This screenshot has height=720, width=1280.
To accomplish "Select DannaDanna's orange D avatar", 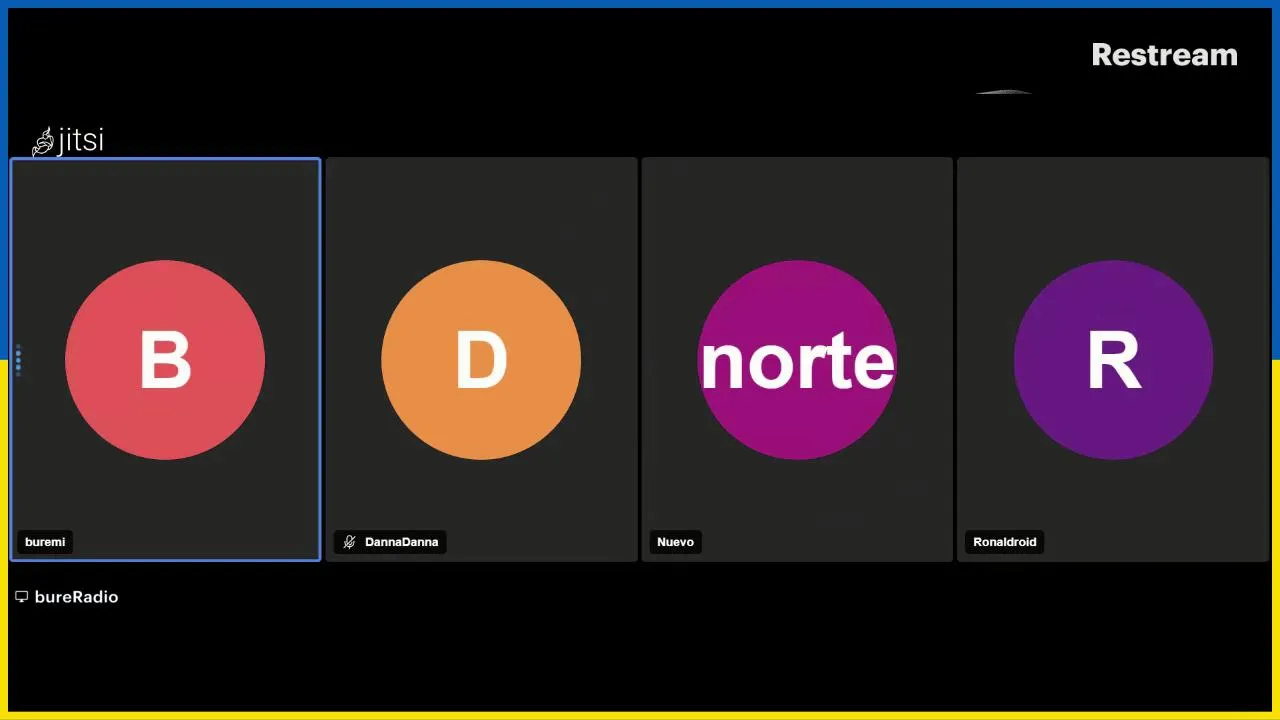I will (481, 360).
